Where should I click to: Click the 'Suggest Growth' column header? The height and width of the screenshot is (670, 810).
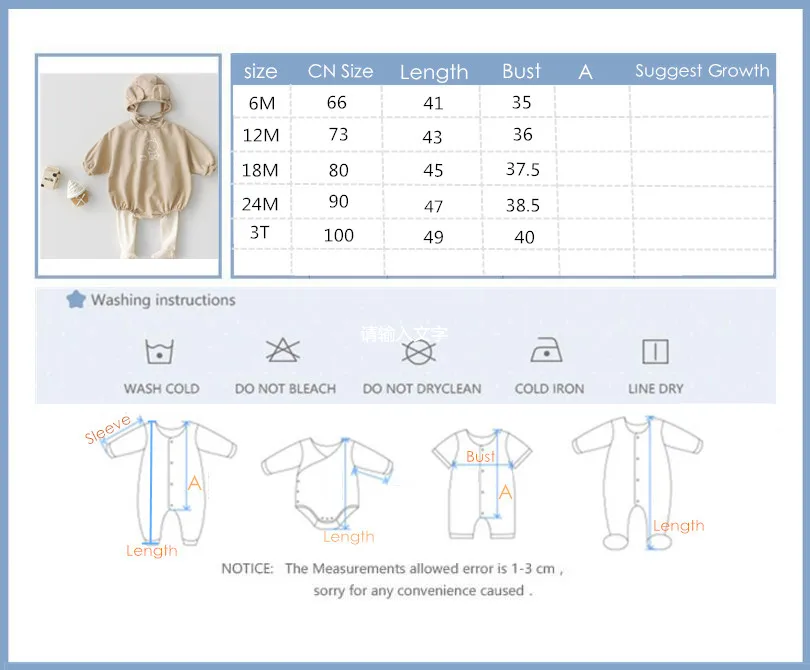702,71
